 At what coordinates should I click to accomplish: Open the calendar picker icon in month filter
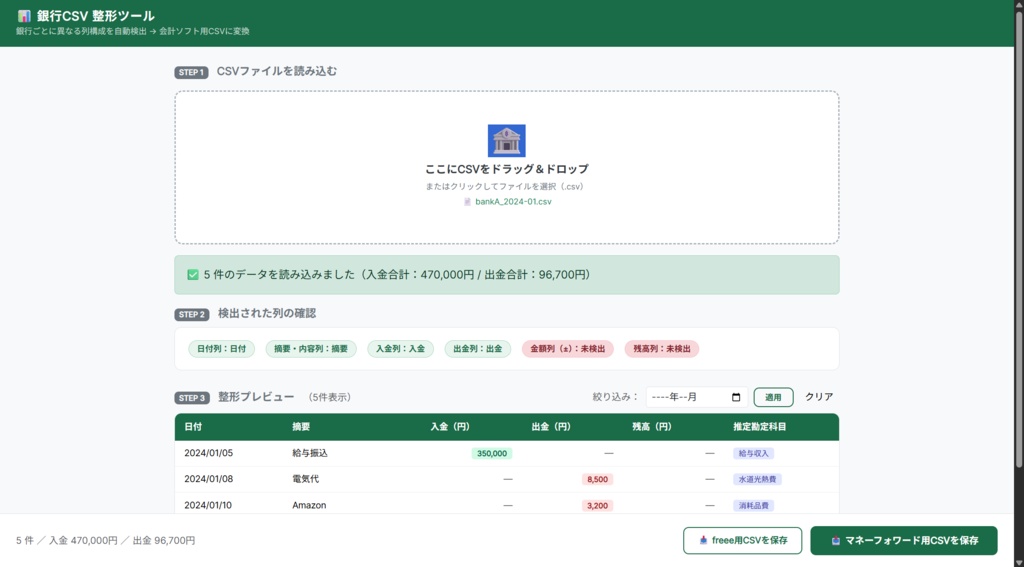coord(736,397)
